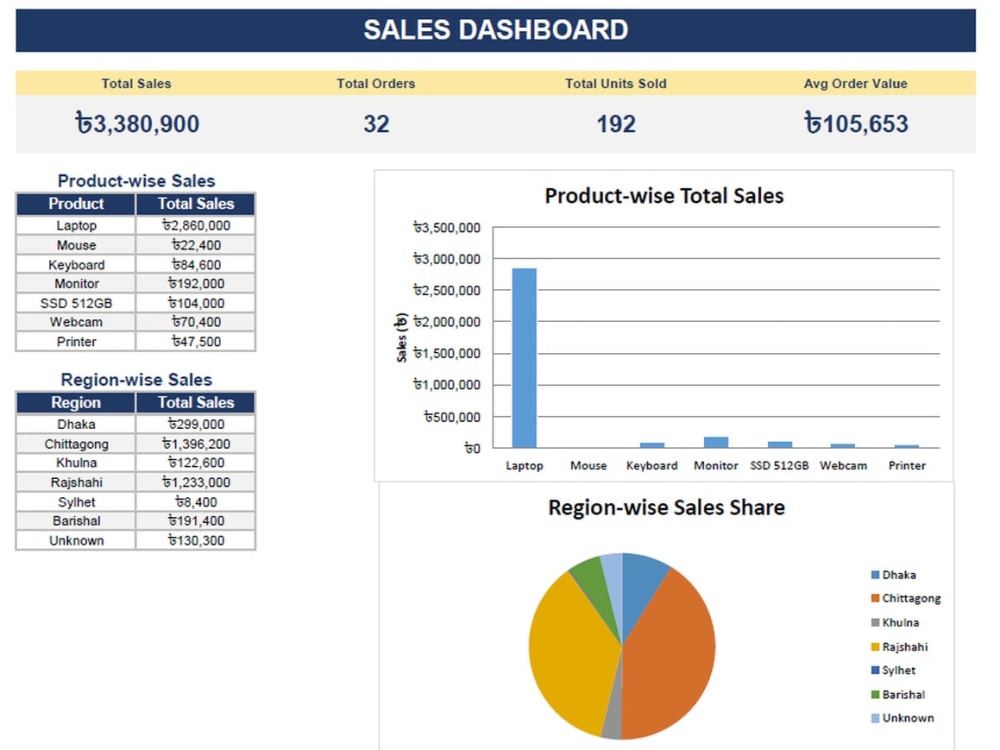Select the Total Orders value 32
This screenshot has height=750, width=1000.
[x=376, y=124]
